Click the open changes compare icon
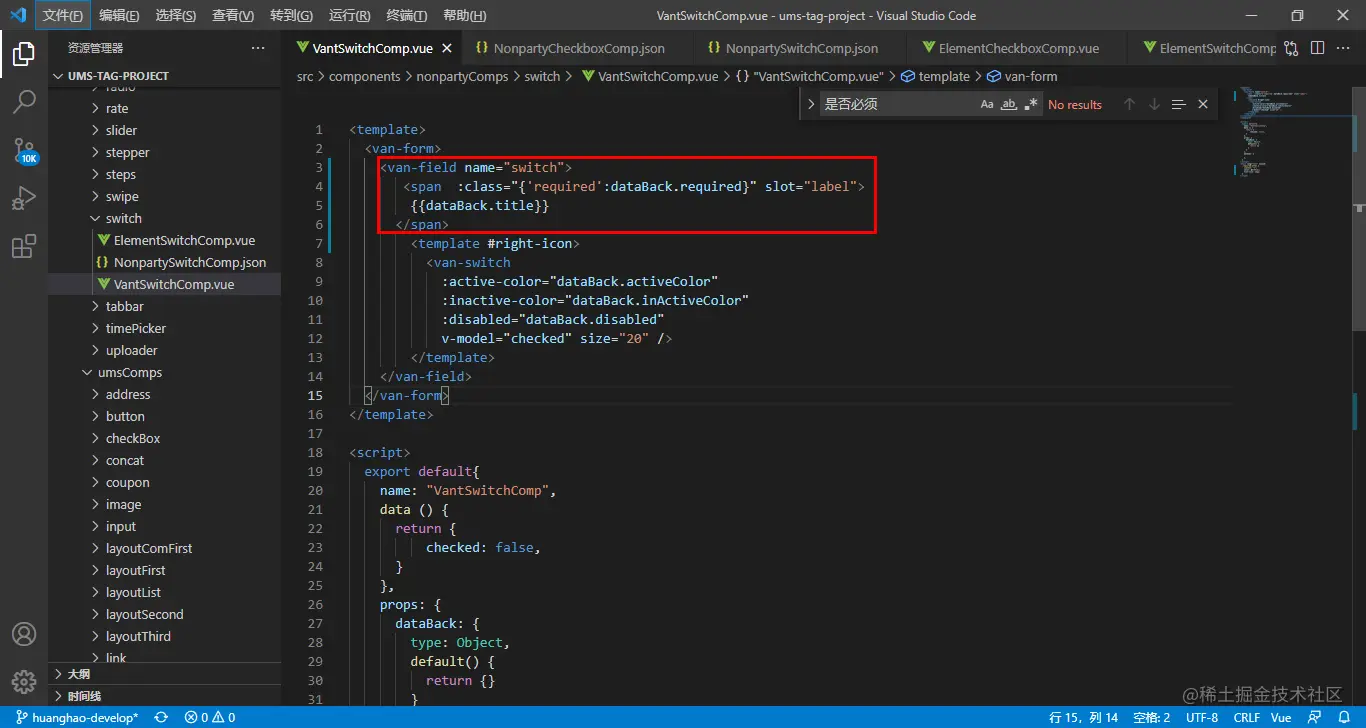The height and width of the screenshot is (728, 1366). (x=1291, y=48)
